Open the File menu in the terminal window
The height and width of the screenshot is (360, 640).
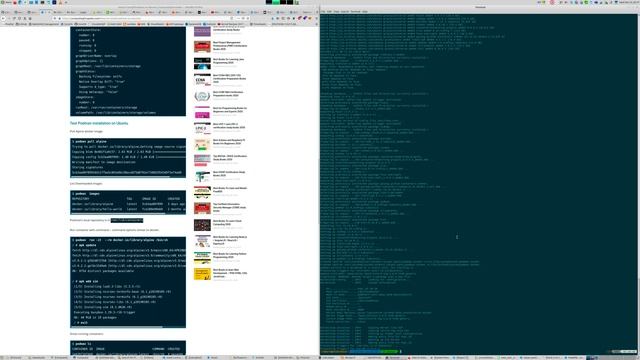click(x=323, y=11)
